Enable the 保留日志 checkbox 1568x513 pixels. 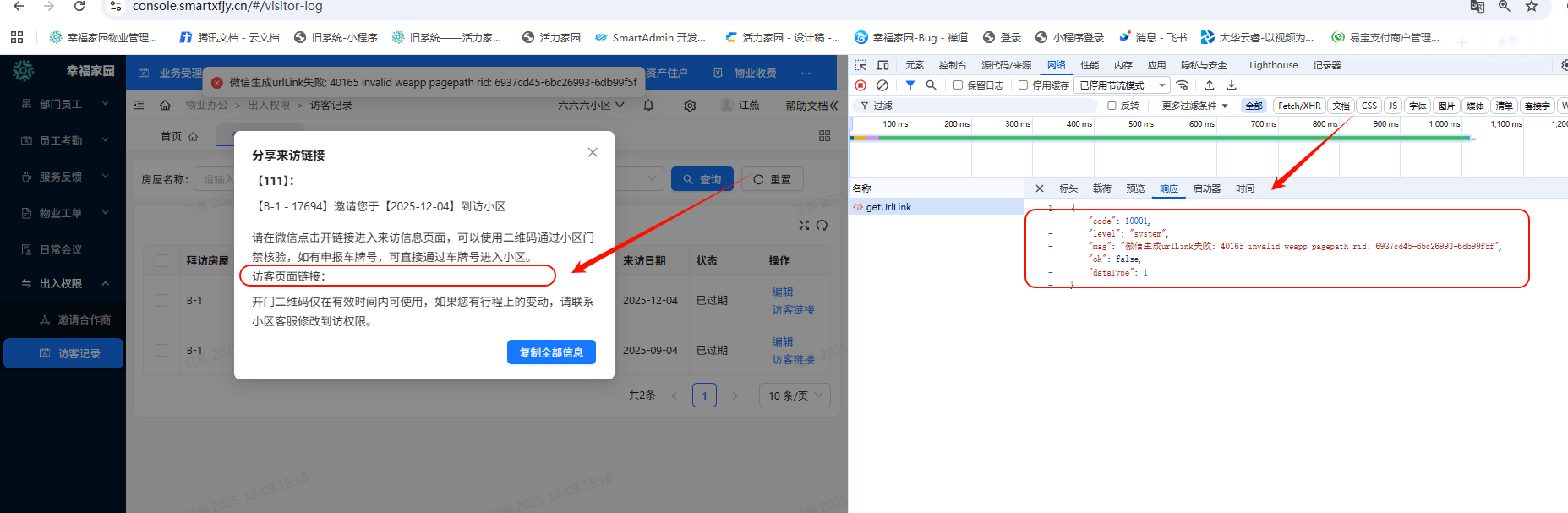[x=958, y=85]
